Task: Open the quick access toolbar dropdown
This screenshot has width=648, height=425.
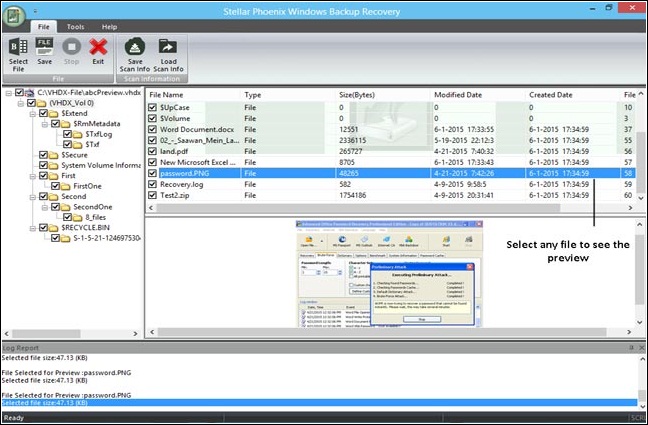Action: 35,11
